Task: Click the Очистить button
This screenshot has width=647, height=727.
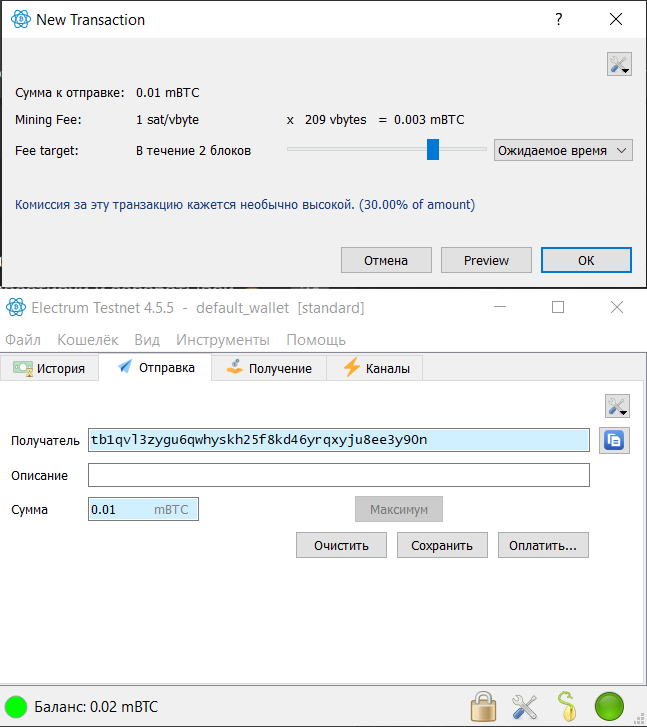Action: (x=341, y=545)
